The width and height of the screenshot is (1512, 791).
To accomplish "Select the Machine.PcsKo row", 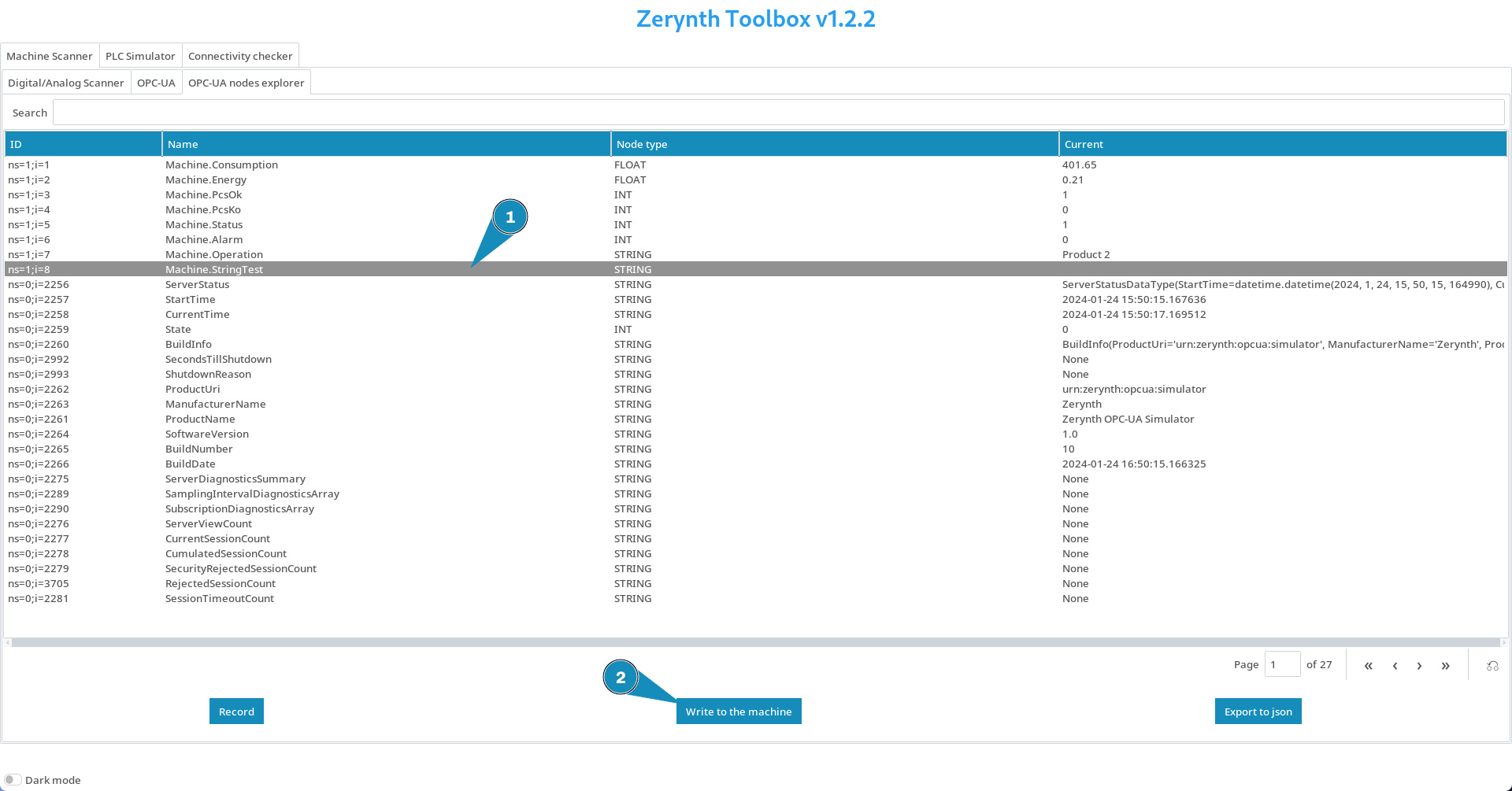I will point(756,209).
